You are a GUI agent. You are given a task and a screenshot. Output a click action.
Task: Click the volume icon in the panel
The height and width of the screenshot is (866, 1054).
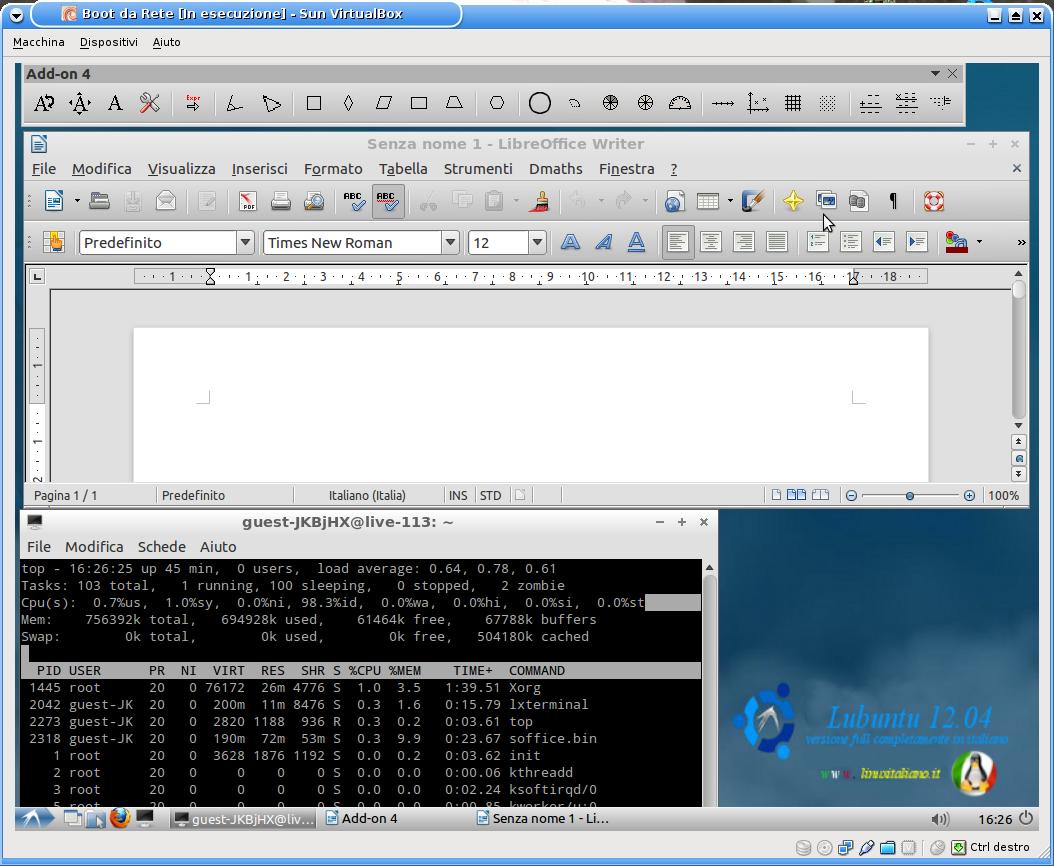(940, 819)
